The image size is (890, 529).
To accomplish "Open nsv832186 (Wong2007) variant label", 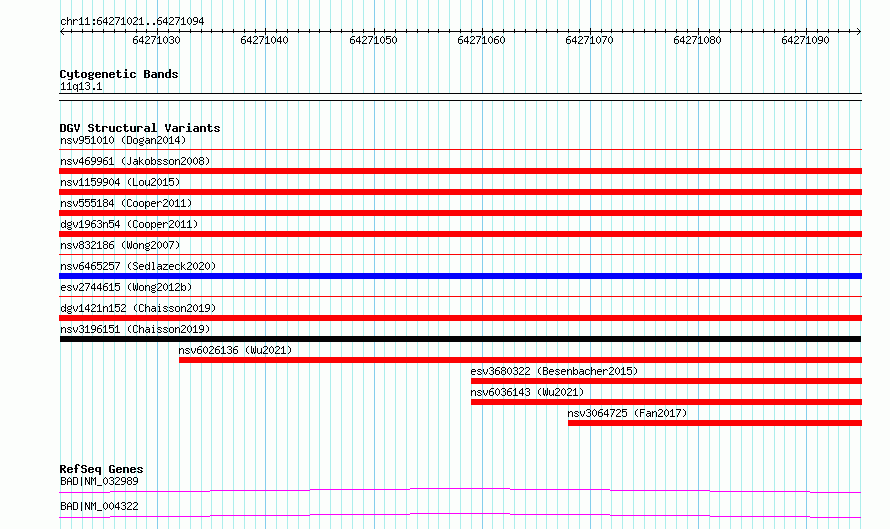I will (120, 245).
